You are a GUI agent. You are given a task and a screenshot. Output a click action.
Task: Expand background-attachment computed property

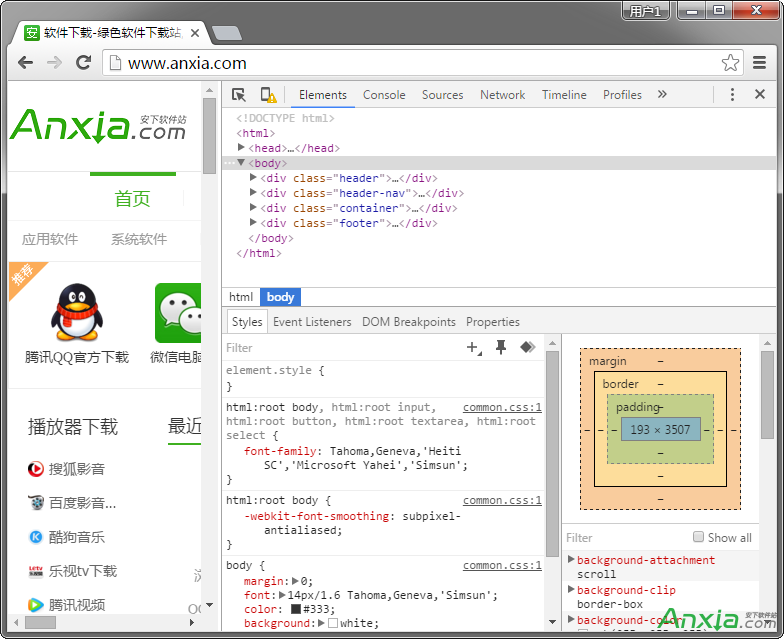pos(571,560)
